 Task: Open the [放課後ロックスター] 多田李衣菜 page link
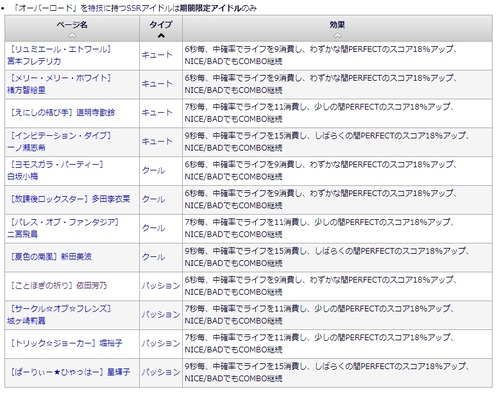(x=70, y=199)
